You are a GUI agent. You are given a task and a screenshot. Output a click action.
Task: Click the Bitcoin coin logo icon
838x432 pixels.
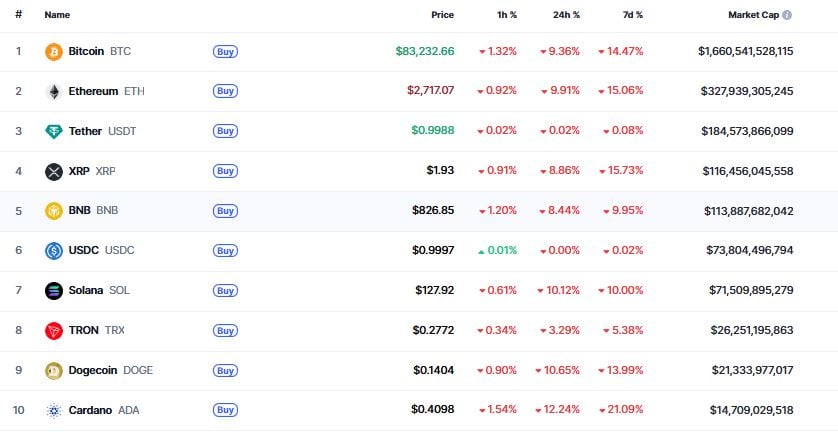coord(54,51)
